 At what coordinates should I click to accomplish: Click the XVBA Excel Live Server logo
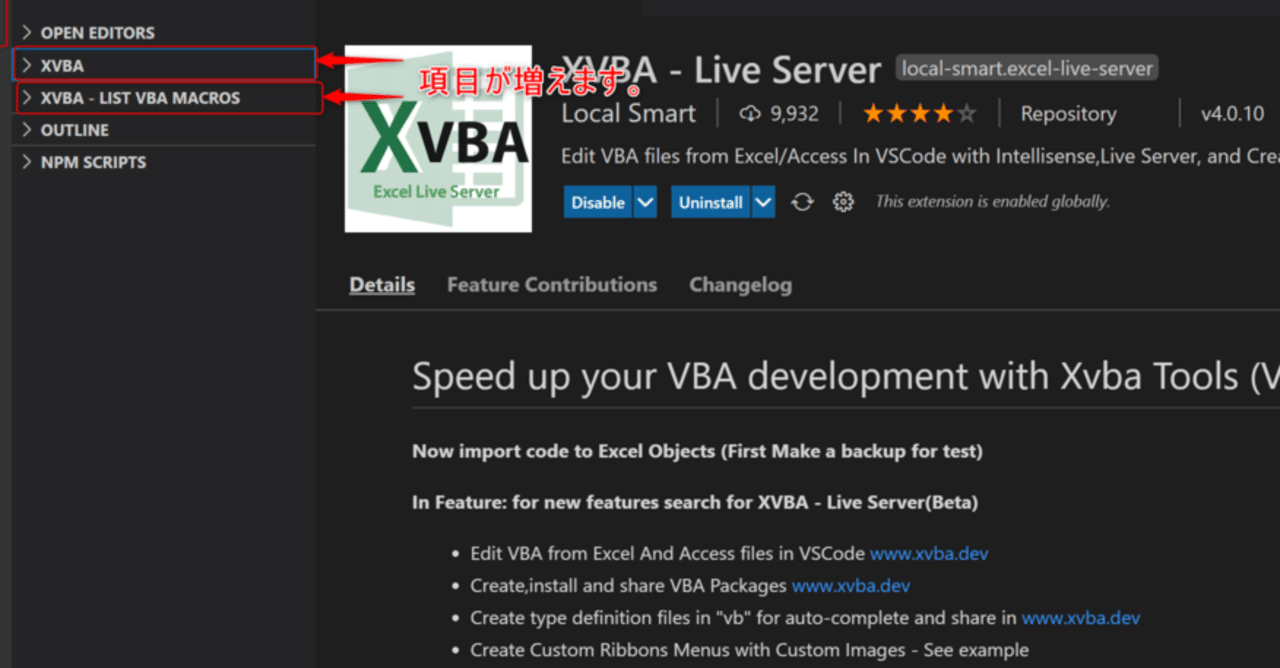tap(438, 139)
